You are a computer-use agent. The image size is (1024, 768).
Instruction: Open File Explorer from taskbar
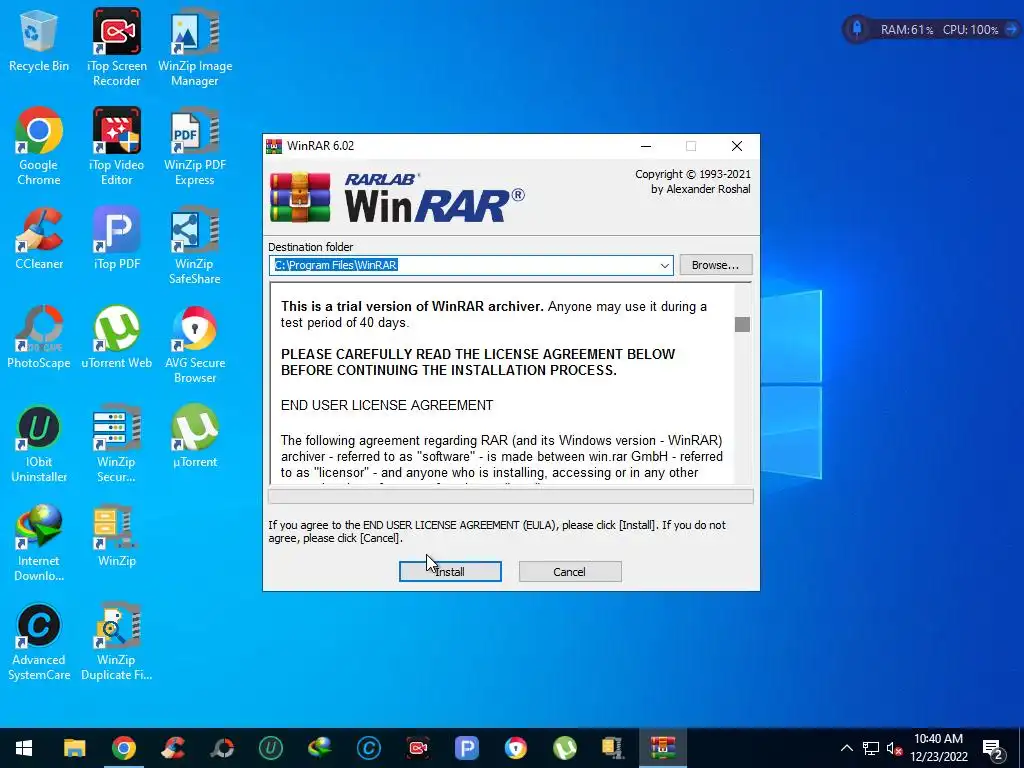pyautogui.click(x=74, y=748)
